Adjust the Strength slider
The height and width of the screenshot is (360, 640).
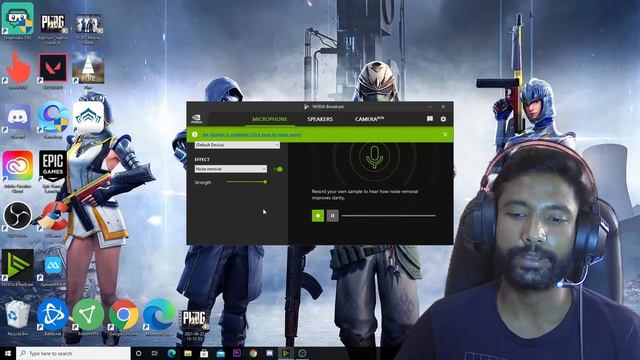pos(247,182)
